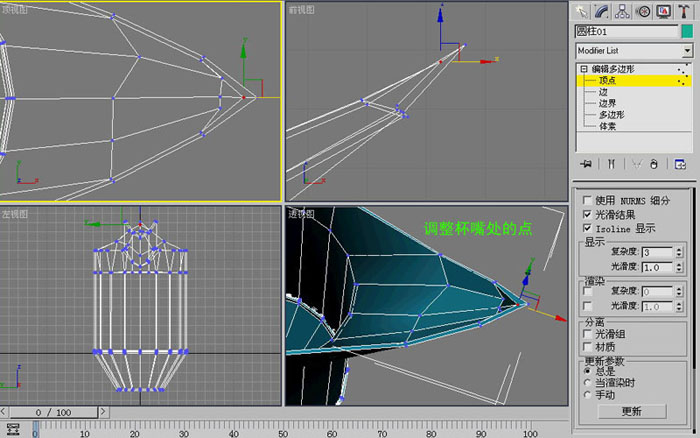Switch to the Modify panel tab
Screen dimensions: 700x438
[601, 12]
